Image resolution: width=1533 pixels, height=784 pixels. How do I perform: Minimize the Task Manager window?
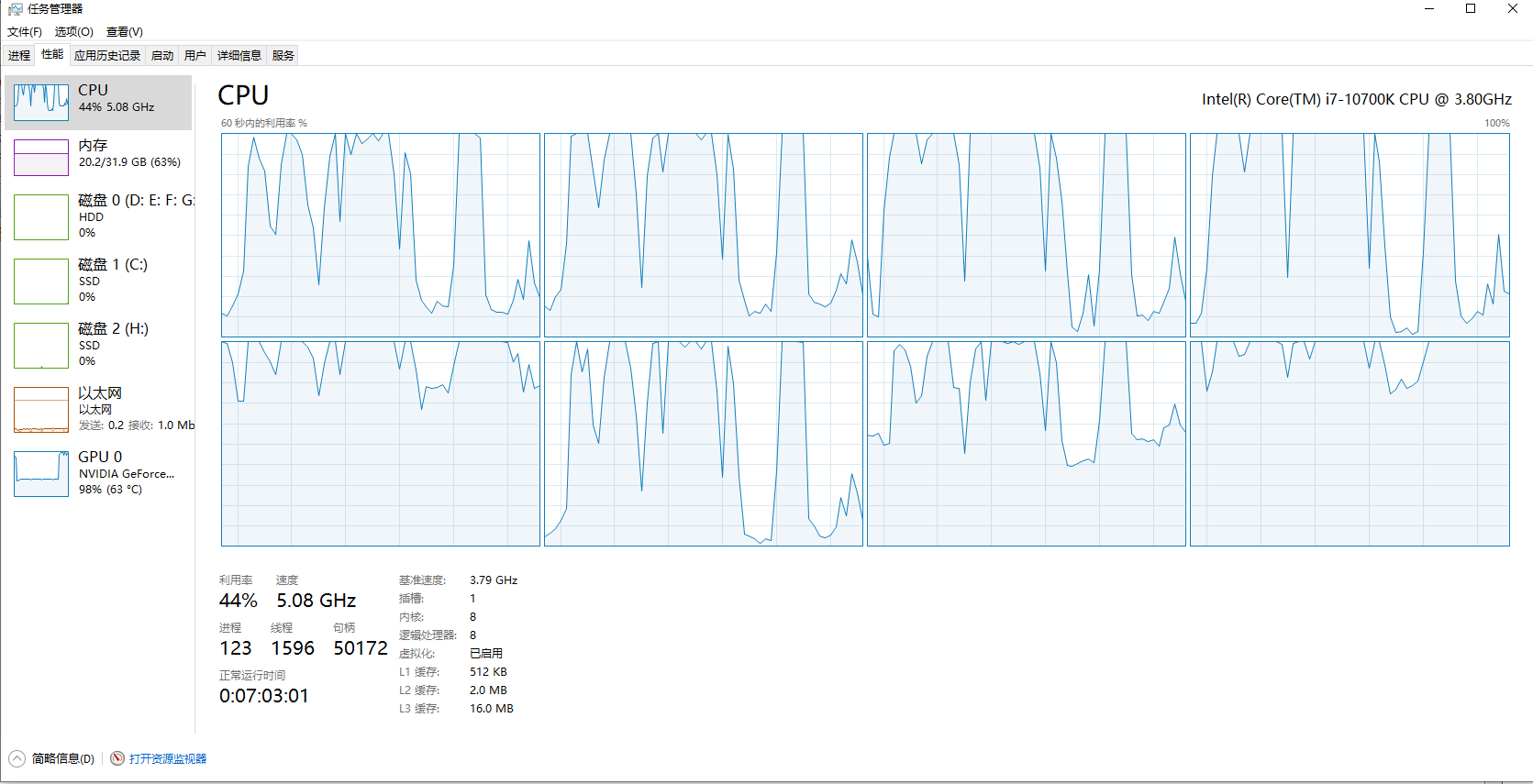(1429, 9)
